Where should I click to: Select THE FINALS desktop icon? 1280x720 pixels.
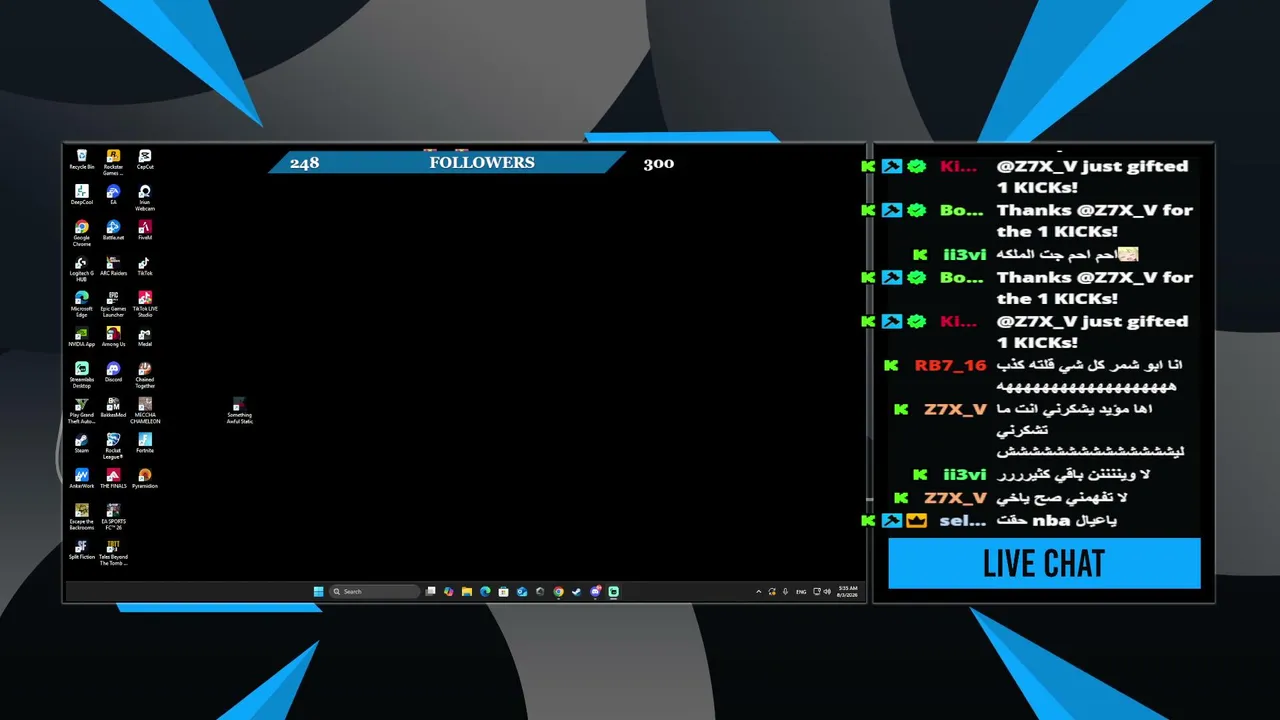pos(113,479)
